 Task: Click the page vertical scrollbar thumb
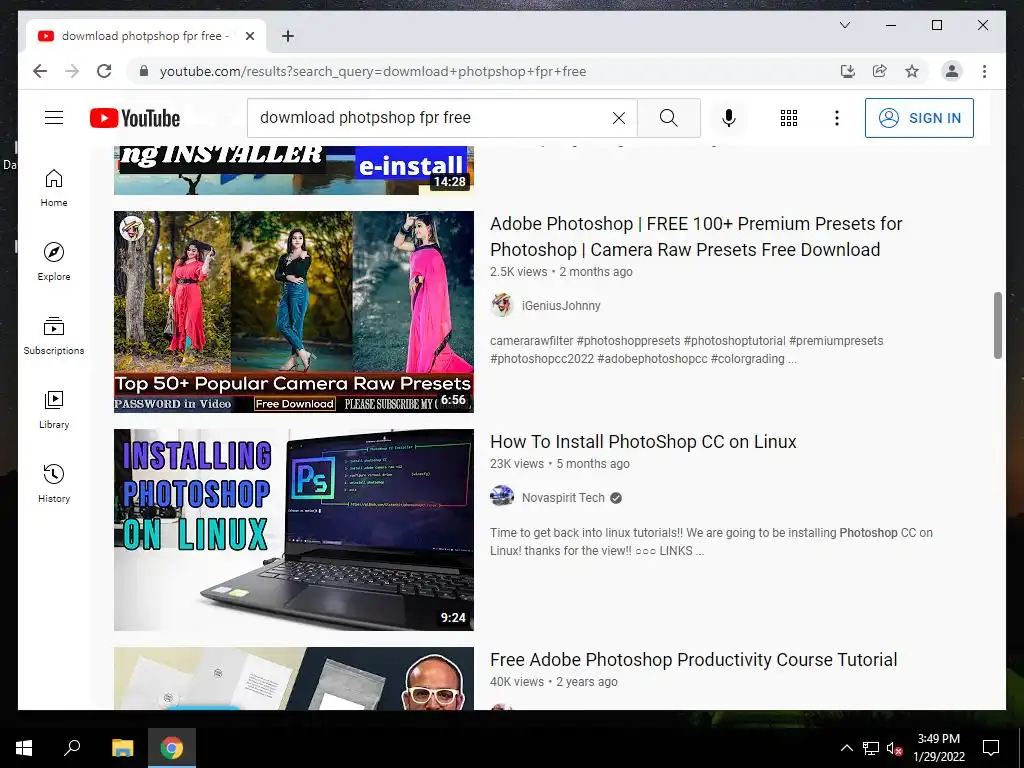click(997, 325)
